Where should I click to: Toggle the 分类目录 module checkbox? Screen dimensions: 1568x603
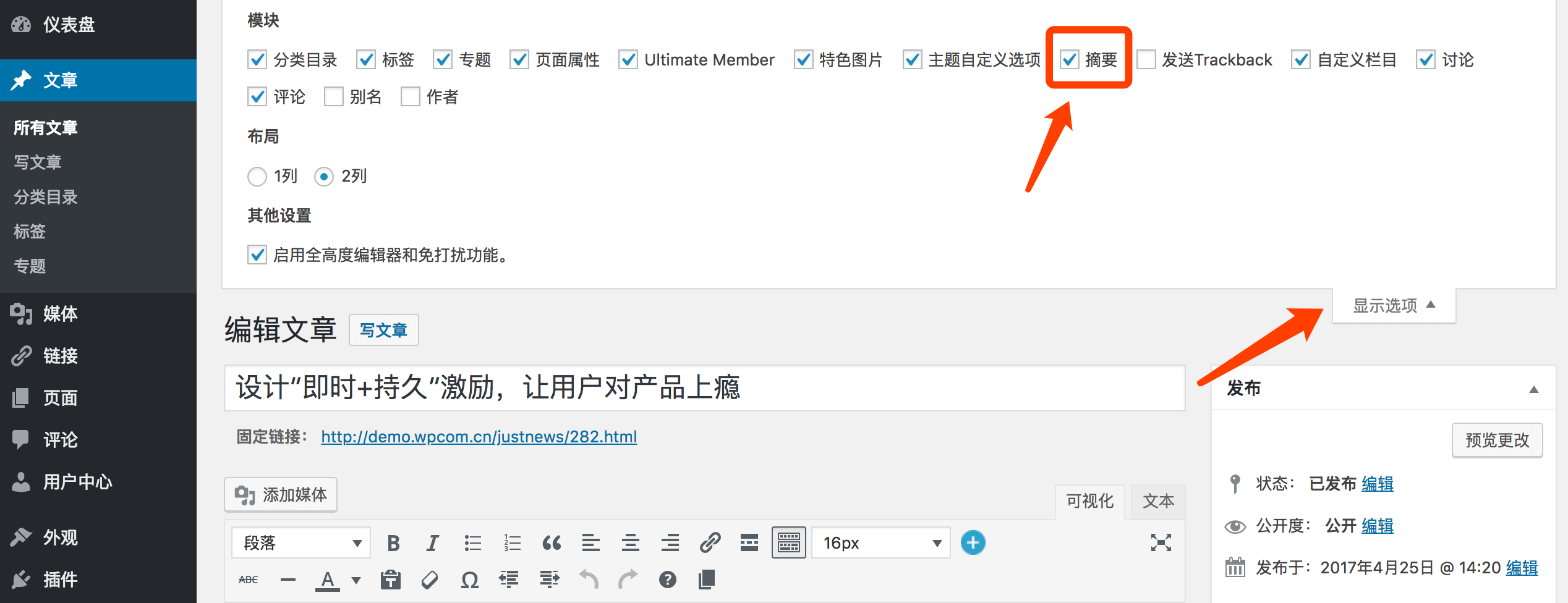point(257,60)
